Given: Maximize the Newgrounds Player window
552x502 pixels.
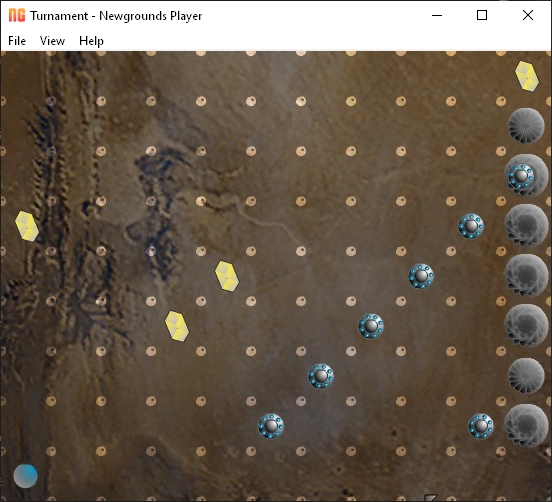Looking at the screenshot, I should [482, 15].
